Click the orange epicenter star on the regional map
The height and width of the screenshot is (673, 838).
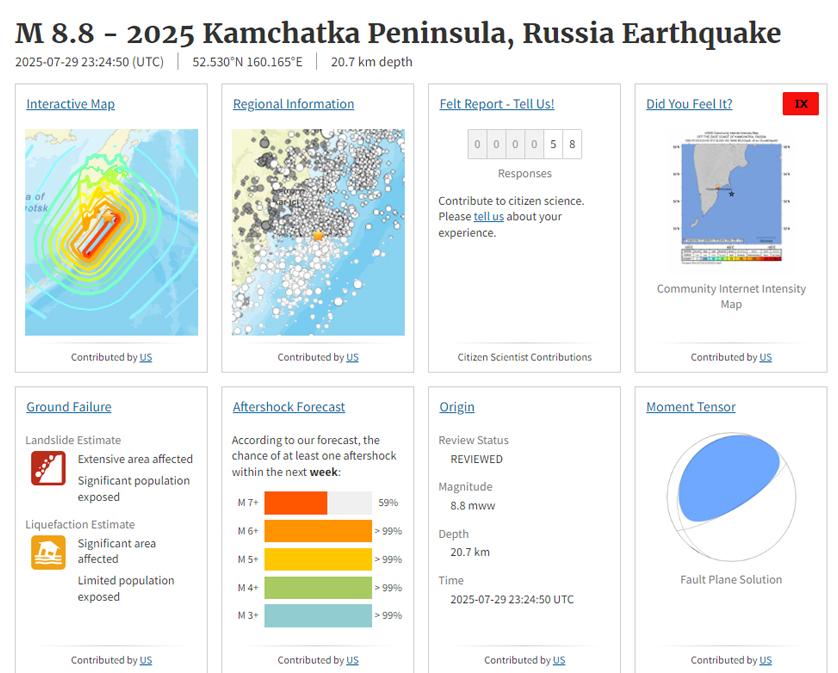(318, 236)
